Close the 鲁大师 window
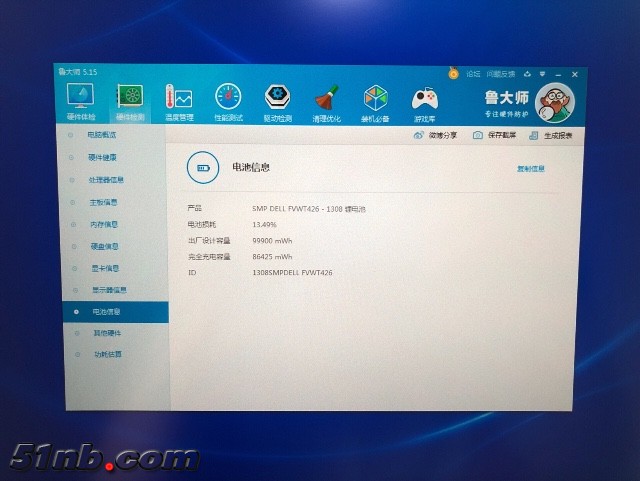The height and width of the screenshot is (481, 640). coord(575,74)
